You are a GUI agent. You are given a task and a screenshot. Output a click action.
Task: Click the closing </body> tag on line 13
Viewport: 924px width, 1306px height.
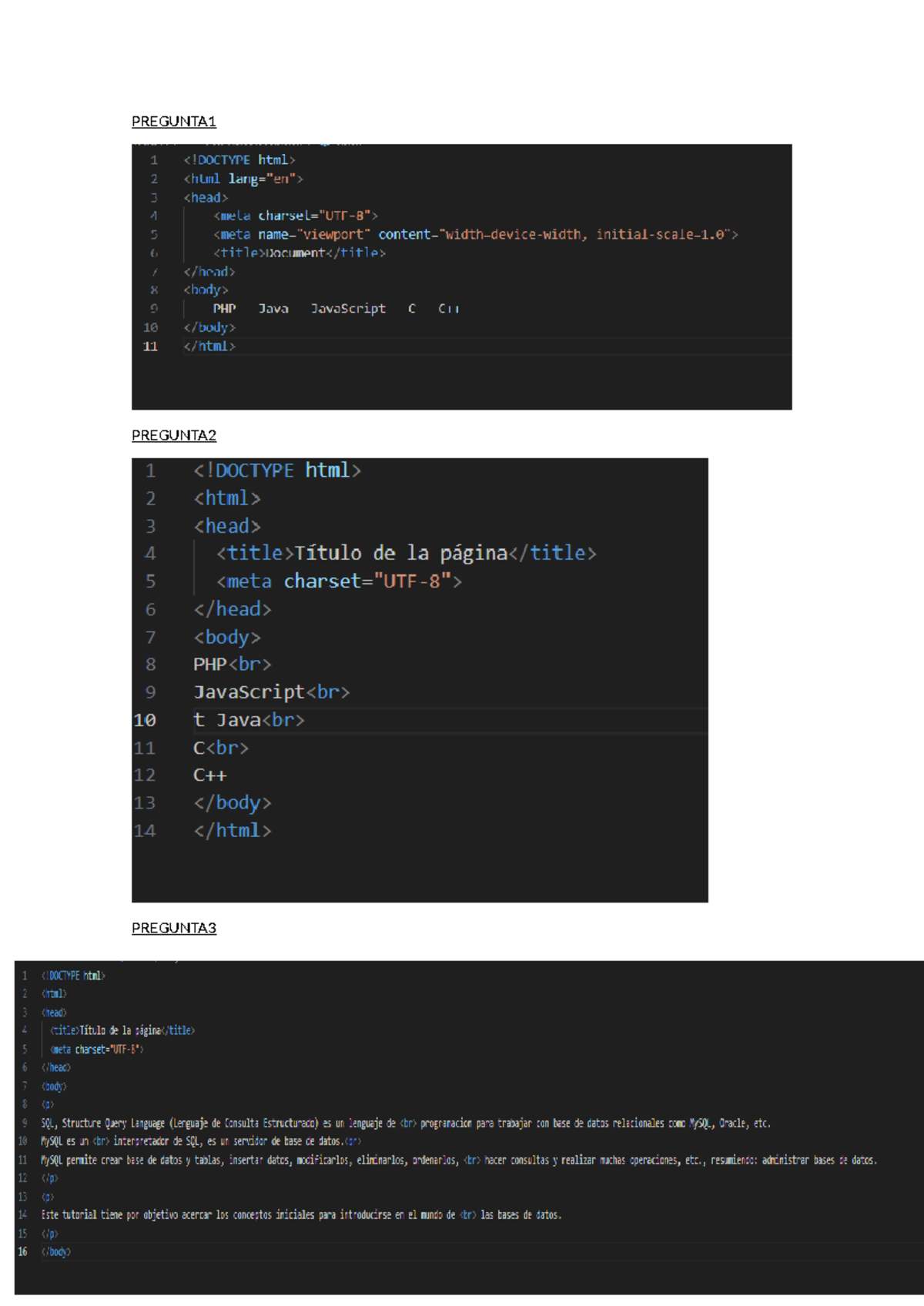[232, 803]
